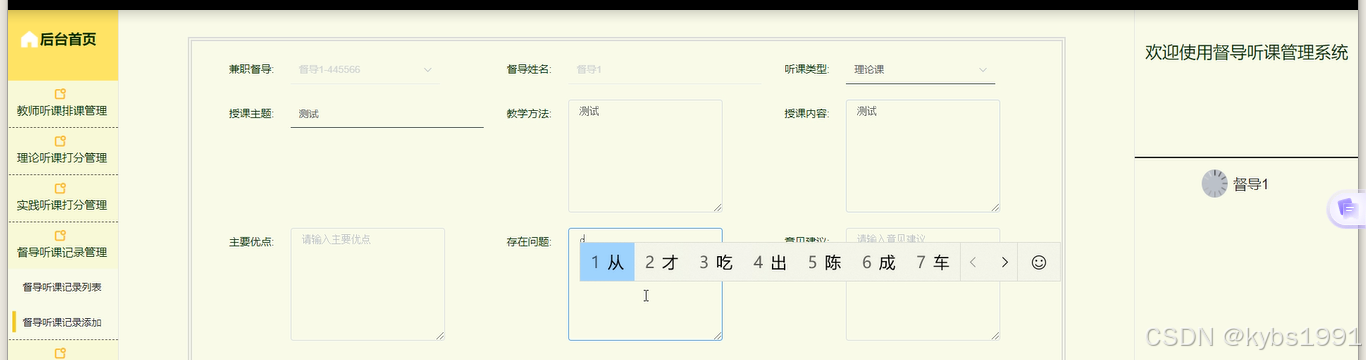1366x360 pixels.
Task: Open the 兼职督导 dropdown
Action: 364,69
